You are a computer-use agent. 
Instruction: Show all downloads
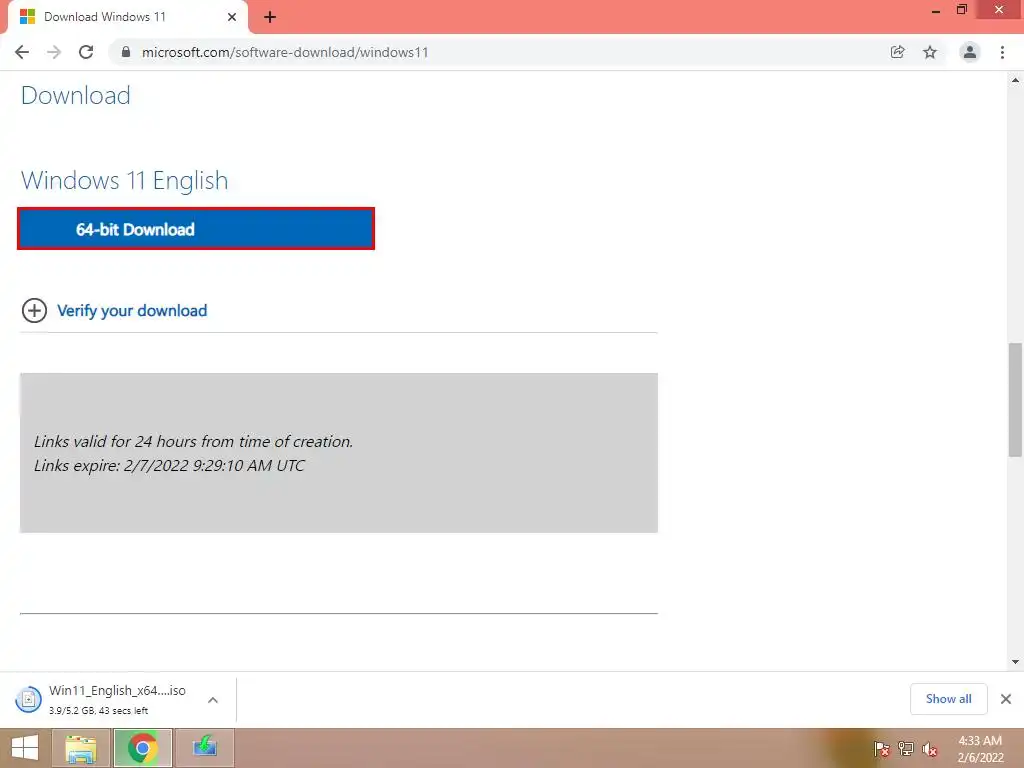click(x=948, y=699)
